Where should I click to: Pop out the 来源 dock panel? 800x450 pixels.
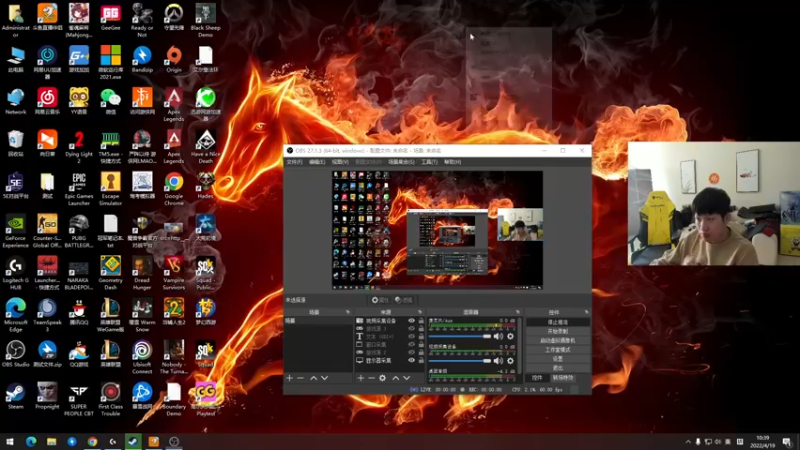click(x=420, y=312)
